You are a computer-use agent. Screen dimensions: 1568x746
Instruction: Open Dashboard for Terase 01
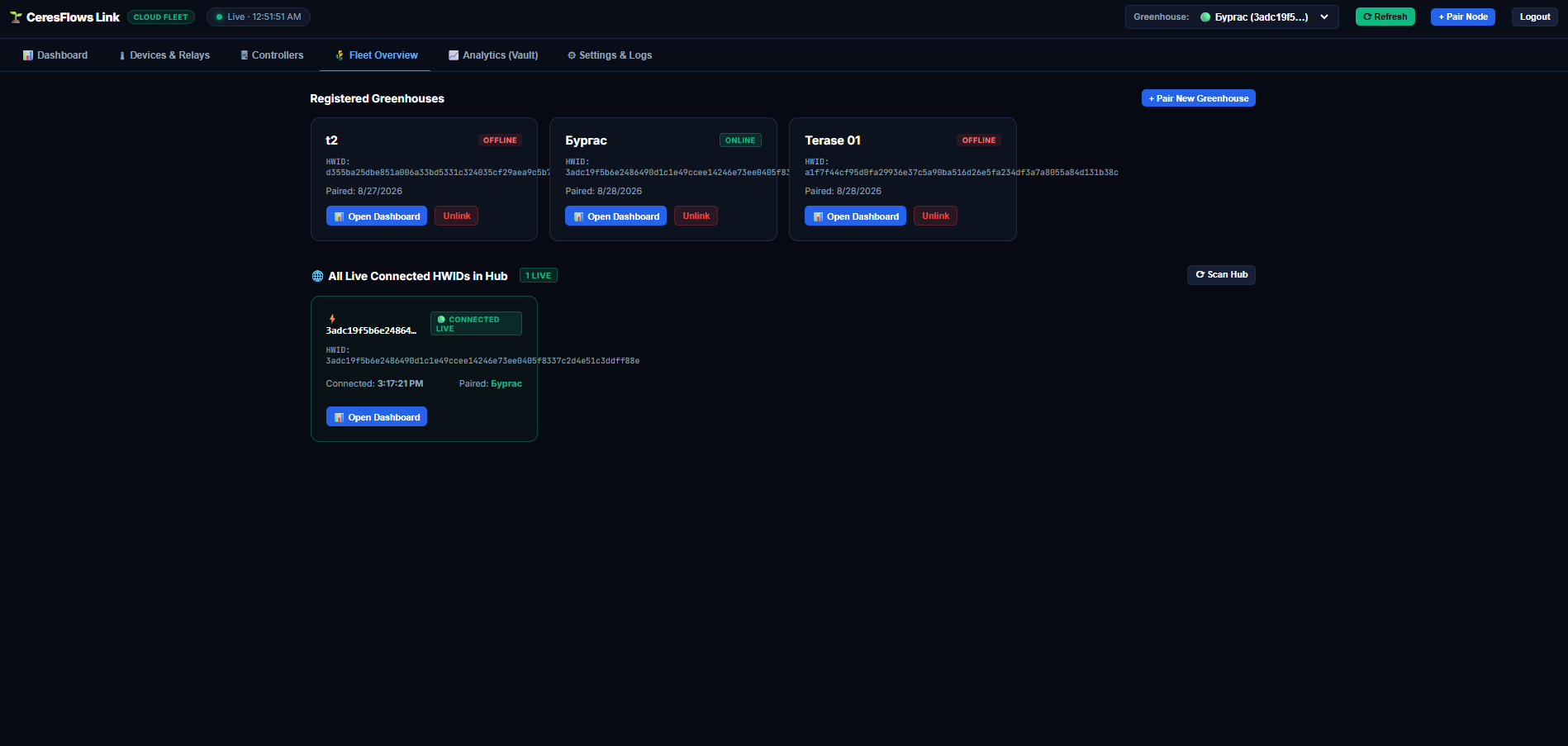tap(855, 216)
